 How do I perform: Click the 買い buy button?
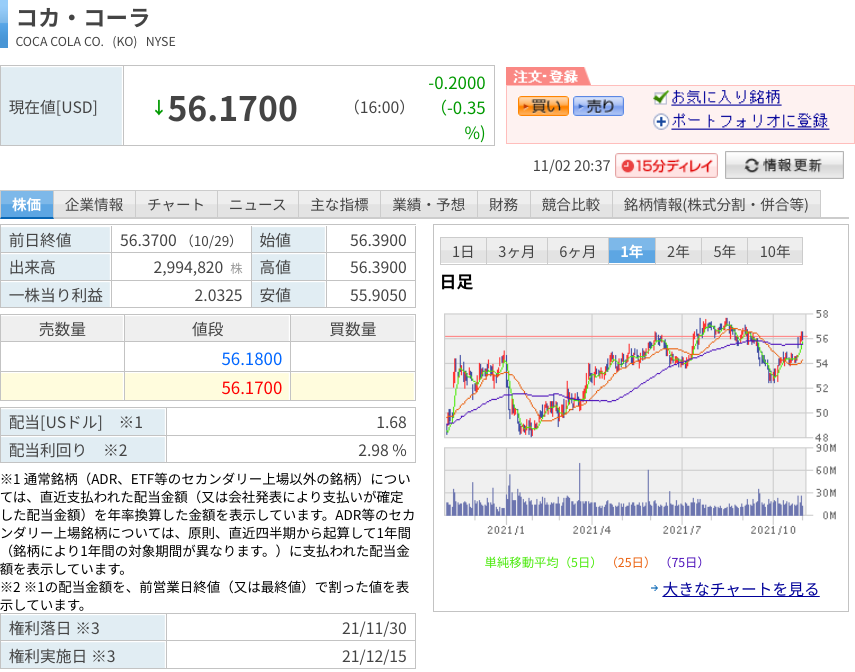(x=543, y=106)
